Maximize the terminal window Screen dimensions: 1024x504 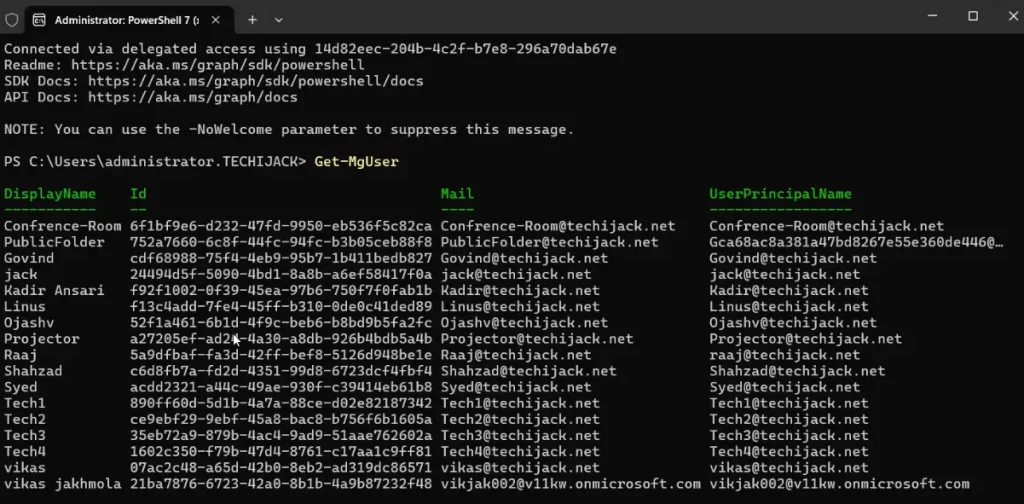(x=972, y=16)
